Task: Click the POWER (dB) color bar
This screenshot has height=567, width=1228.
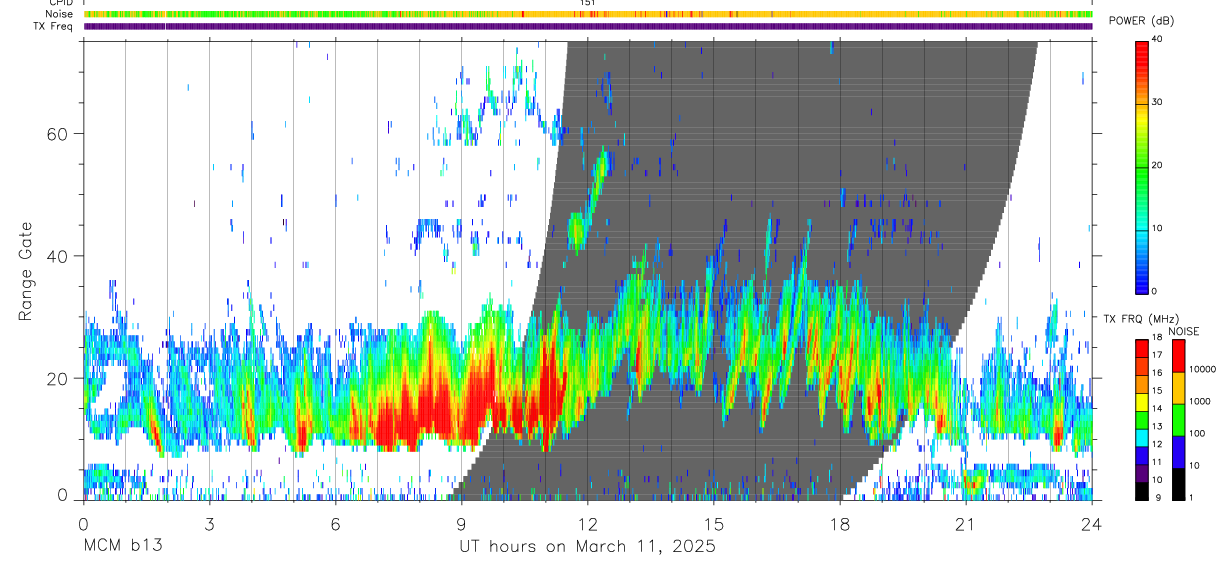Action: point(1141,165)
